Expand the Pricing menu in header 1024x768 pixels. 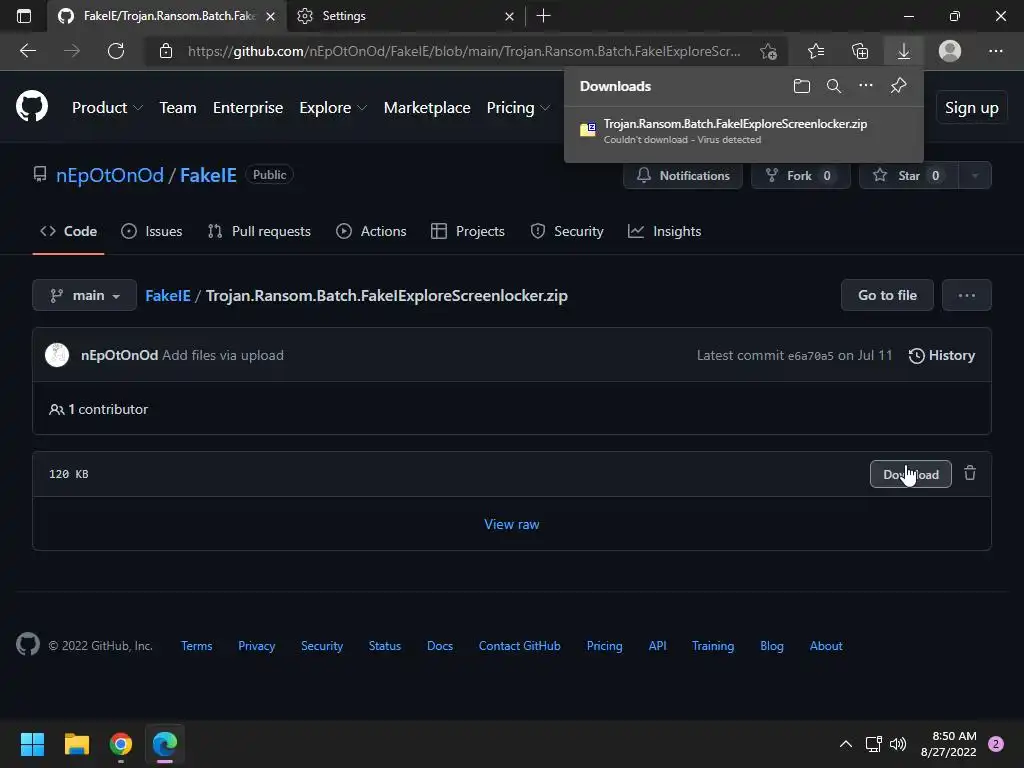point(518,108)
